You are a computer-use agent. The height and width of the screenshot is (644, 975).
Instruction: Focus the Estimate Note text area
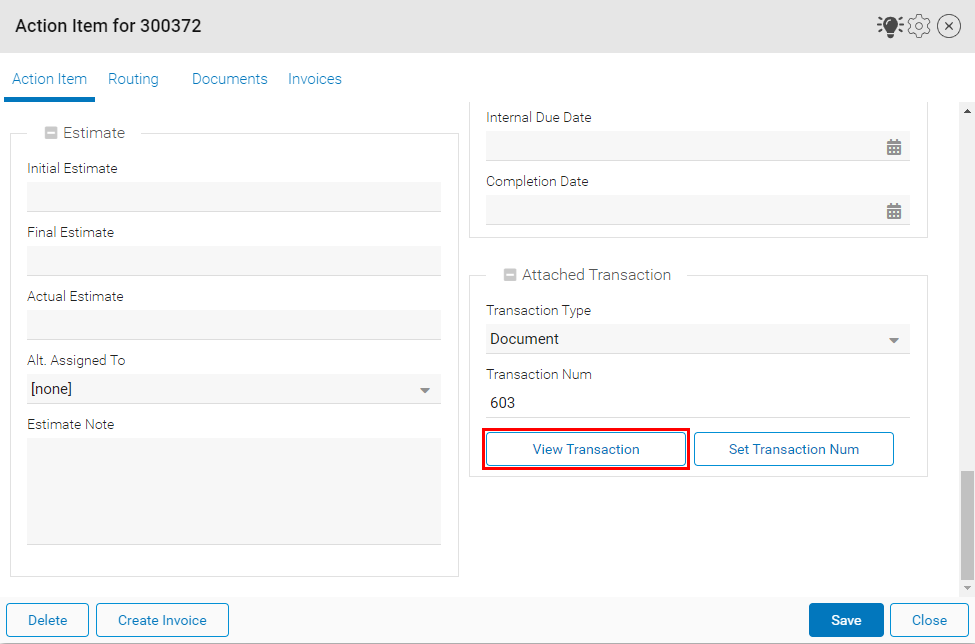click(x=234, y=490)
